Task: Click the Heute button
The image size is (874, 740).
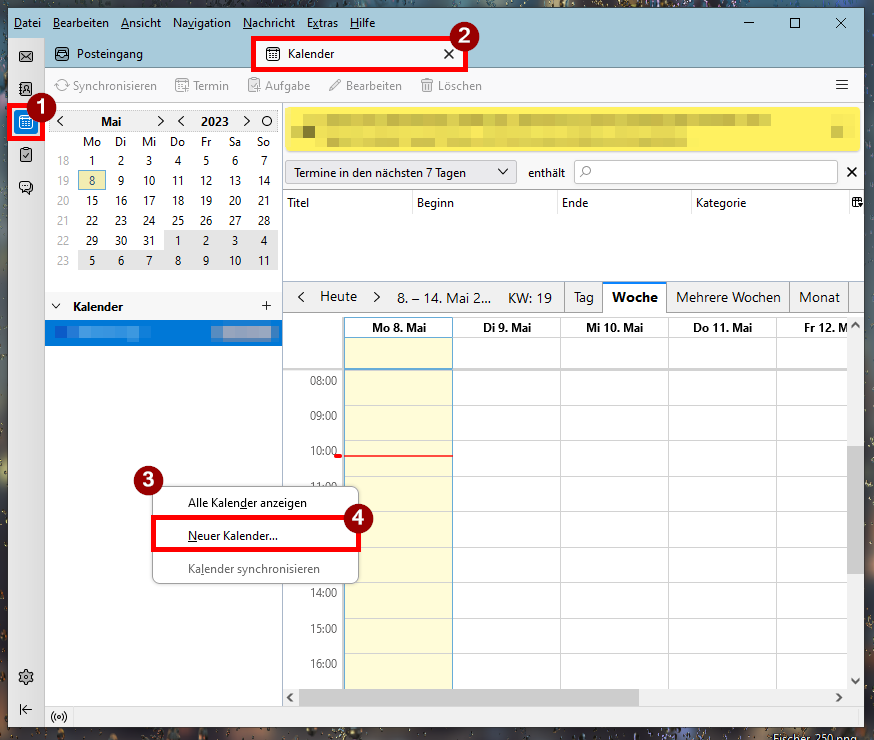Action: (338, 297)
